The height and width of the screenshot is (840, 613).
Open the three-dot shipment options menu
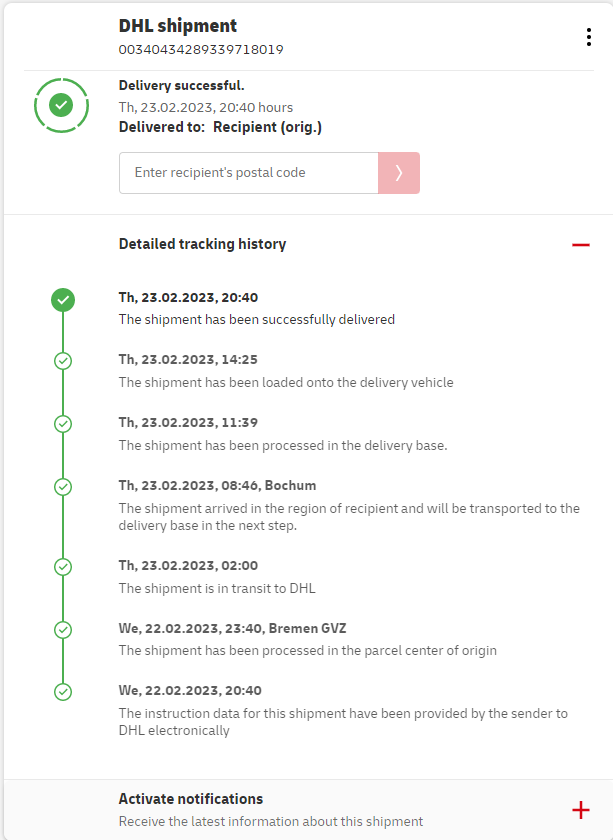coord(588,37)
